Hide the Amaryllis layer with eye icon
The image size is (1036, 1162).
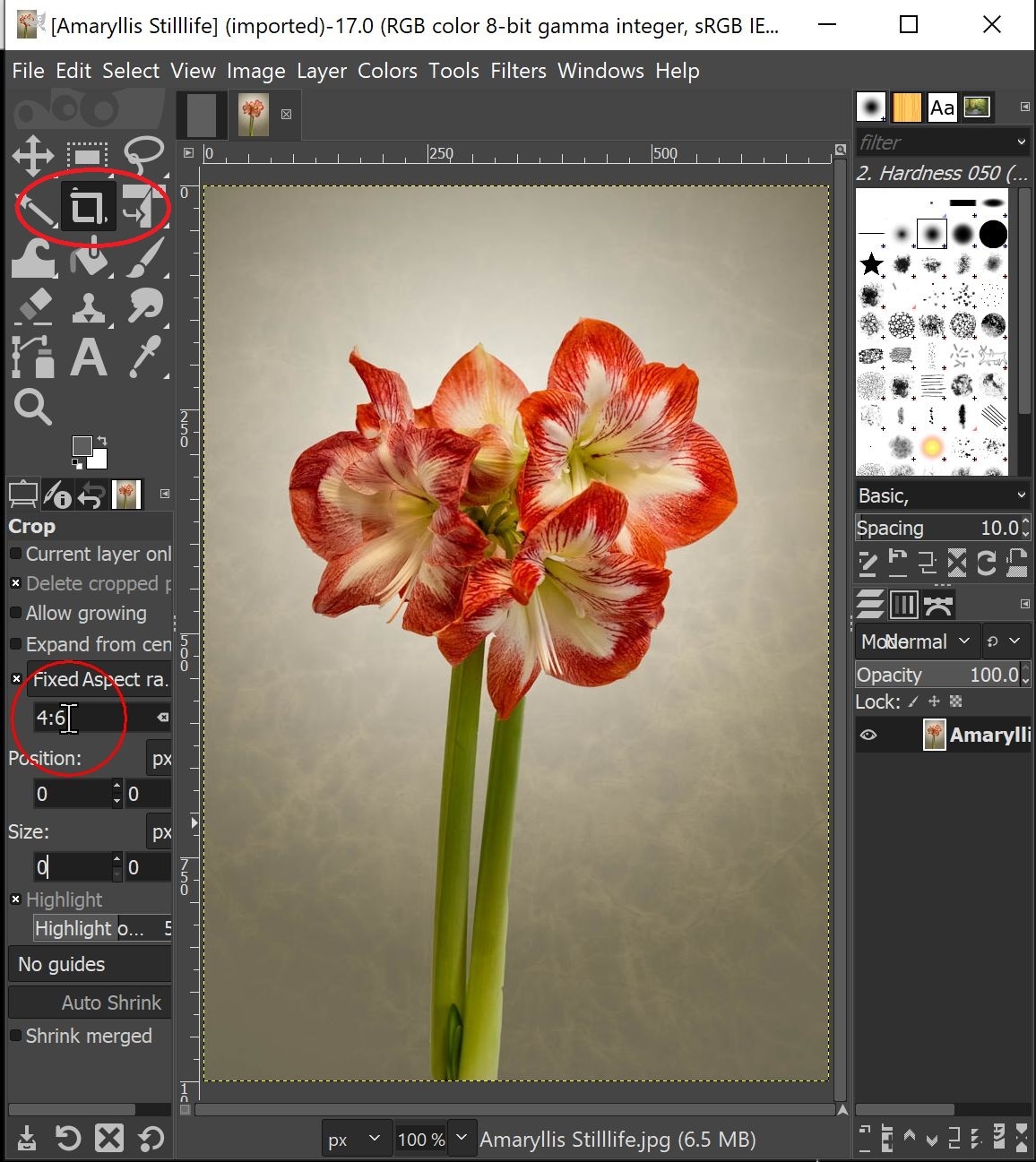(x=868, y=736)
